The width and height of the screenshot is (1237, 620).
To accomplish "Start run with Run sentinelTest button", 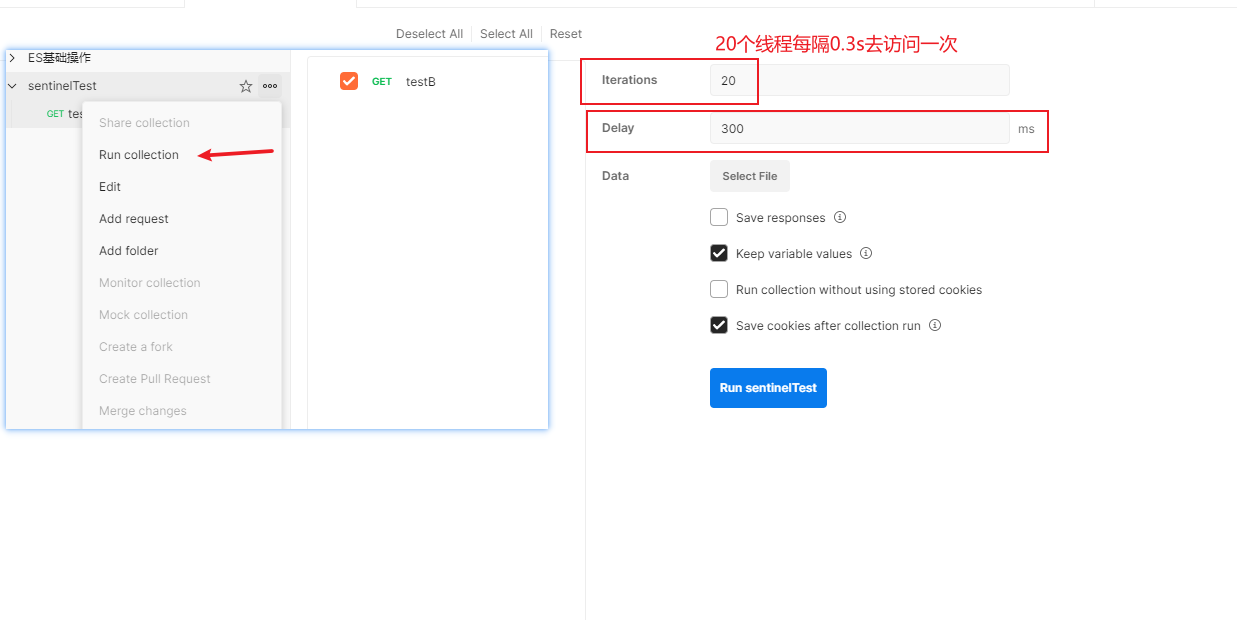I will tap(768, 388).
